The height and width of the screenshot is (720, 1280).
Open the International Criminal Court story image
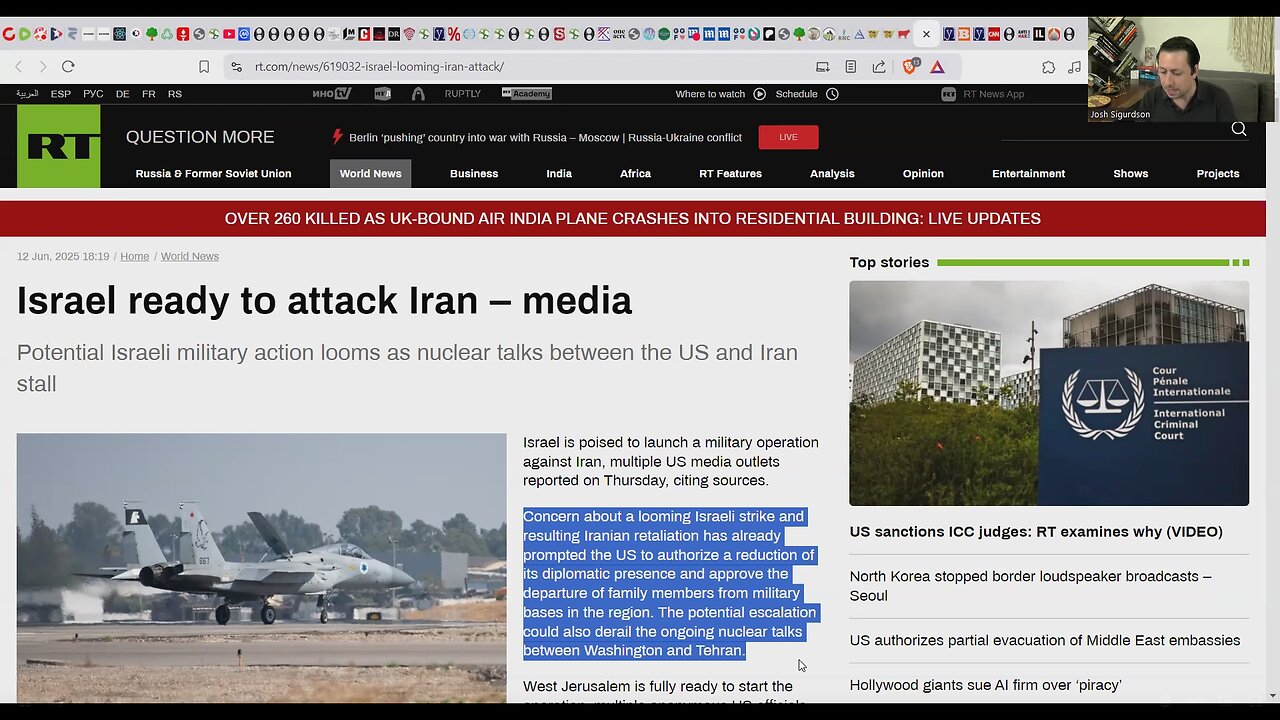click(1049, 393)
